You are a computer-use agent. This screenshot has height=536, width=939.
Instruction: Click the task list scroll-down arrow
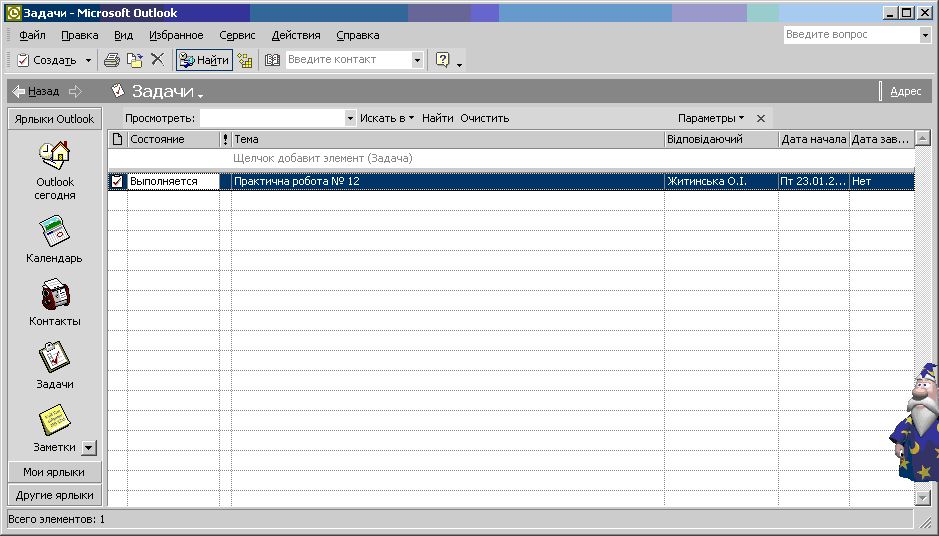[923, 498]
